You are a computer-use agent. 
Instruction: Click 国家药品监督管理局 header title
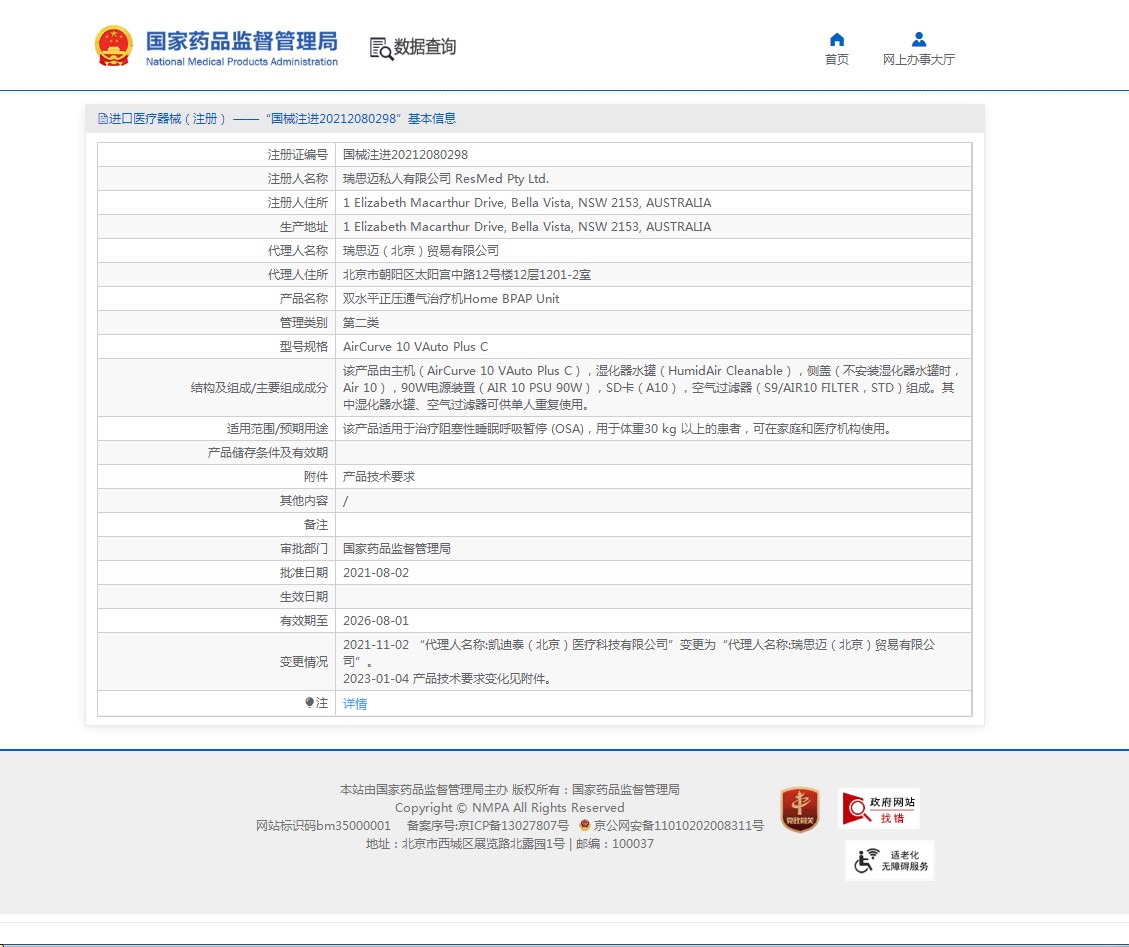pyautogui.click(x=242, y=41)
